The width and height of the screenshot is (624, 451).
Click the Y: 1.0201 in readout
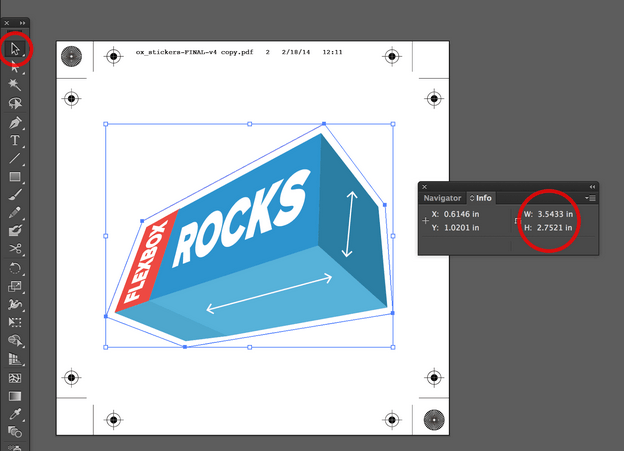click(x=455, y=228)
